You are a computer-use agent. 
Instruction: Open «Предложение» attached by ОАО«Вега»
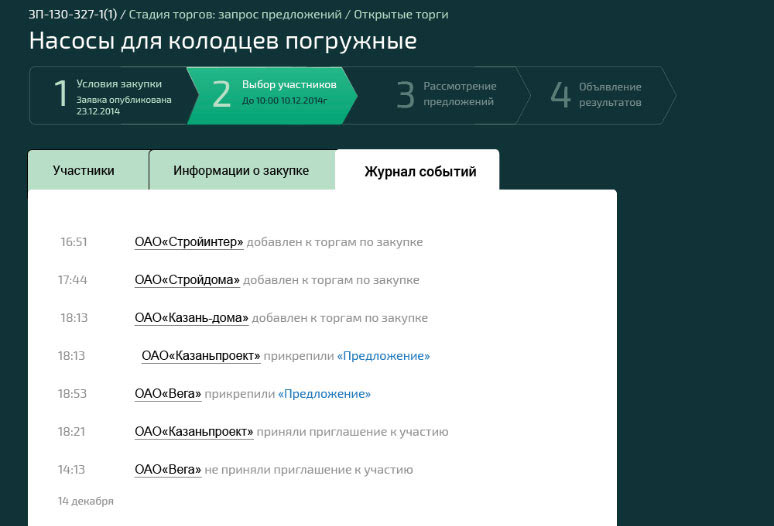click(324, 394)
